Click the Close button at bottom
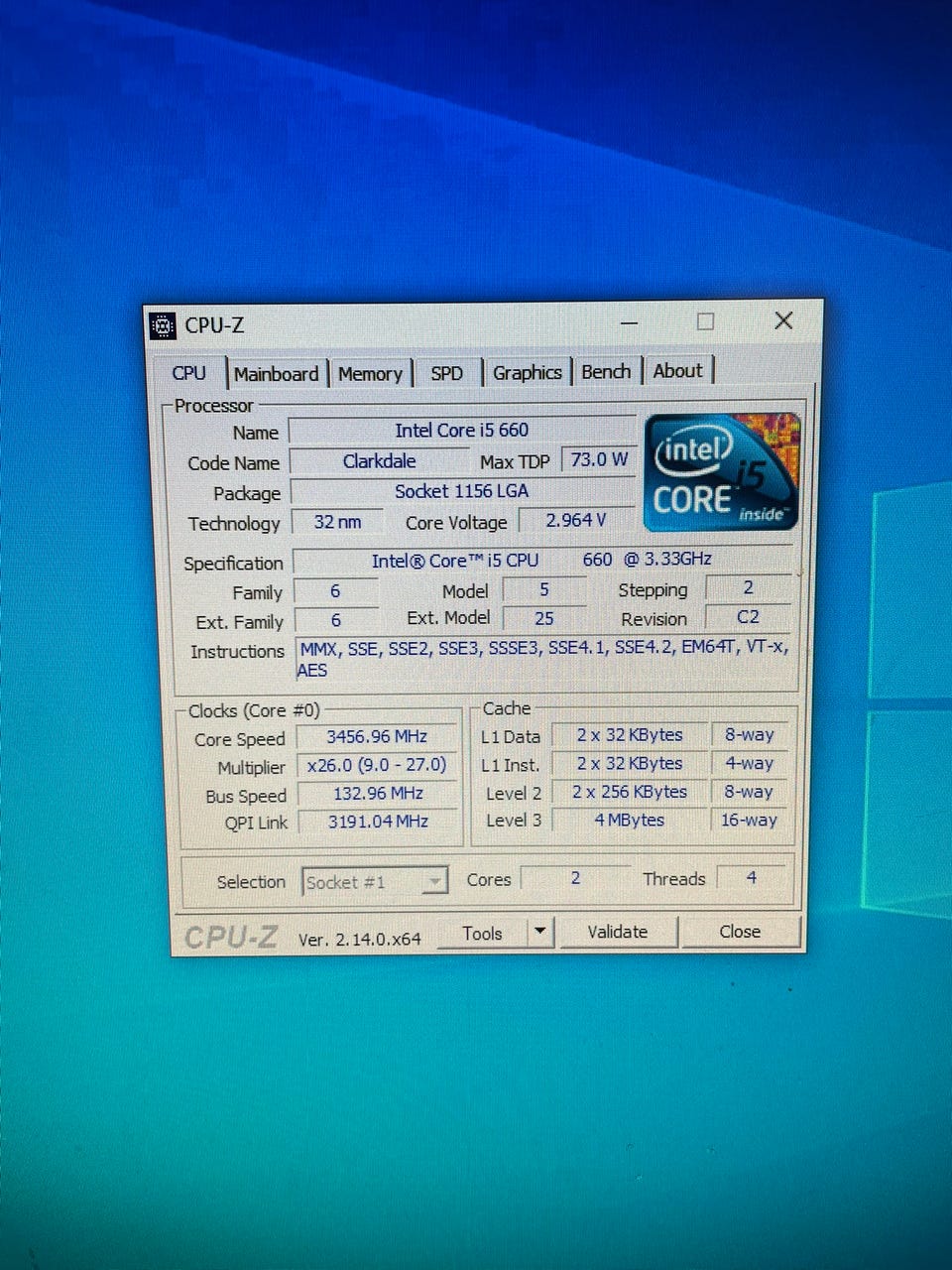952x1270 pixels. 740,931
